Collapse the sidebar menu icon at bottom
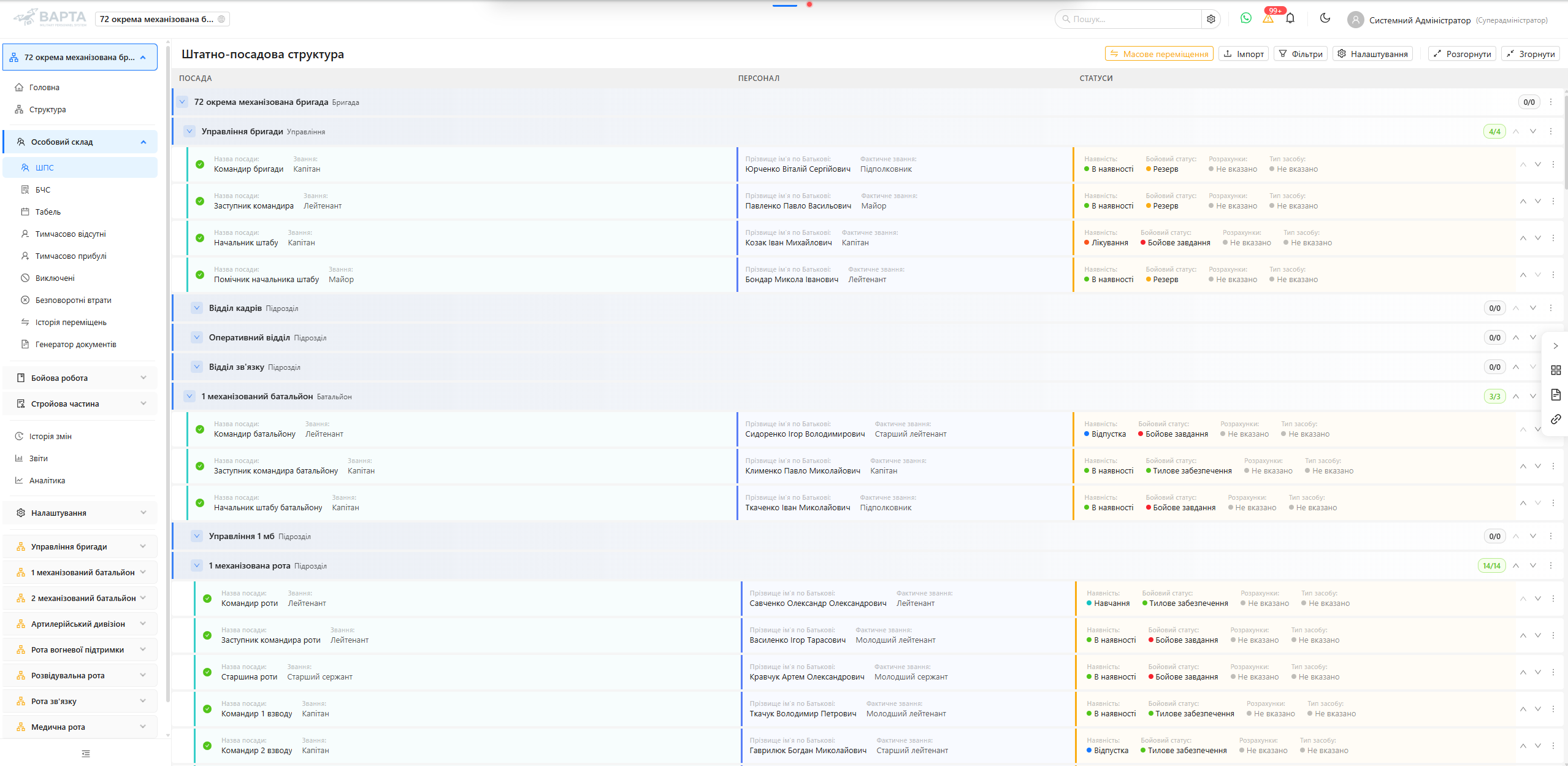Viewport: 1568px width, 766px height. click(86, 754)
